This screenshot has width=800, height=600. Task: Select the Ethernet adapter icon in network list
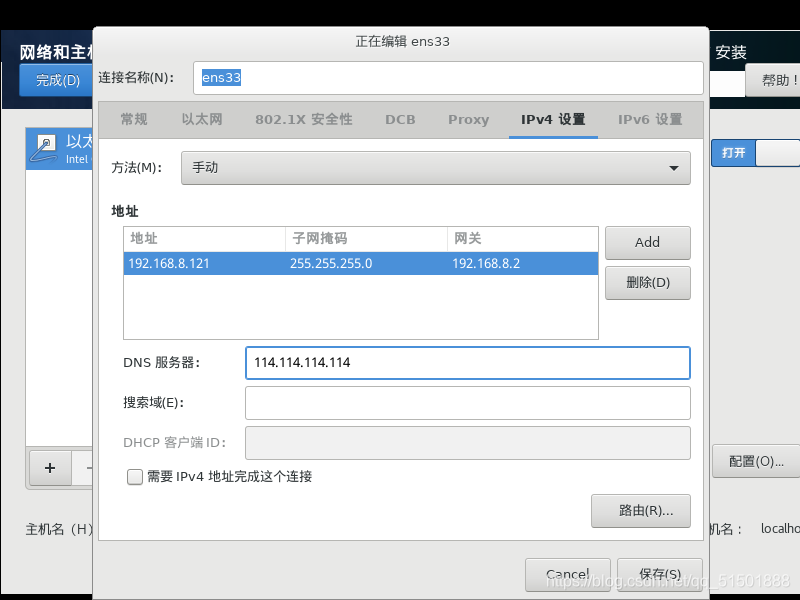(x=44, y=148)
